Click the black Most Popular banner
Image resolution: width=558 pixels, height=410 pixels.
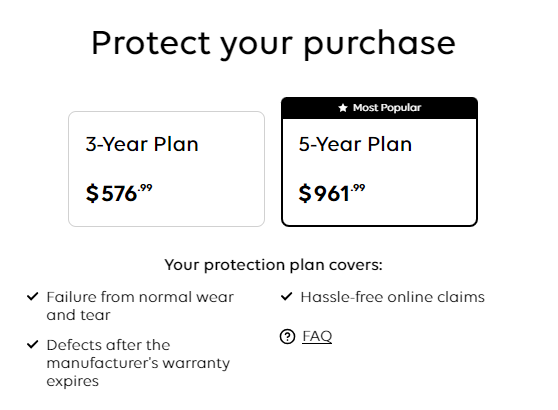click(x=379, y=108)
